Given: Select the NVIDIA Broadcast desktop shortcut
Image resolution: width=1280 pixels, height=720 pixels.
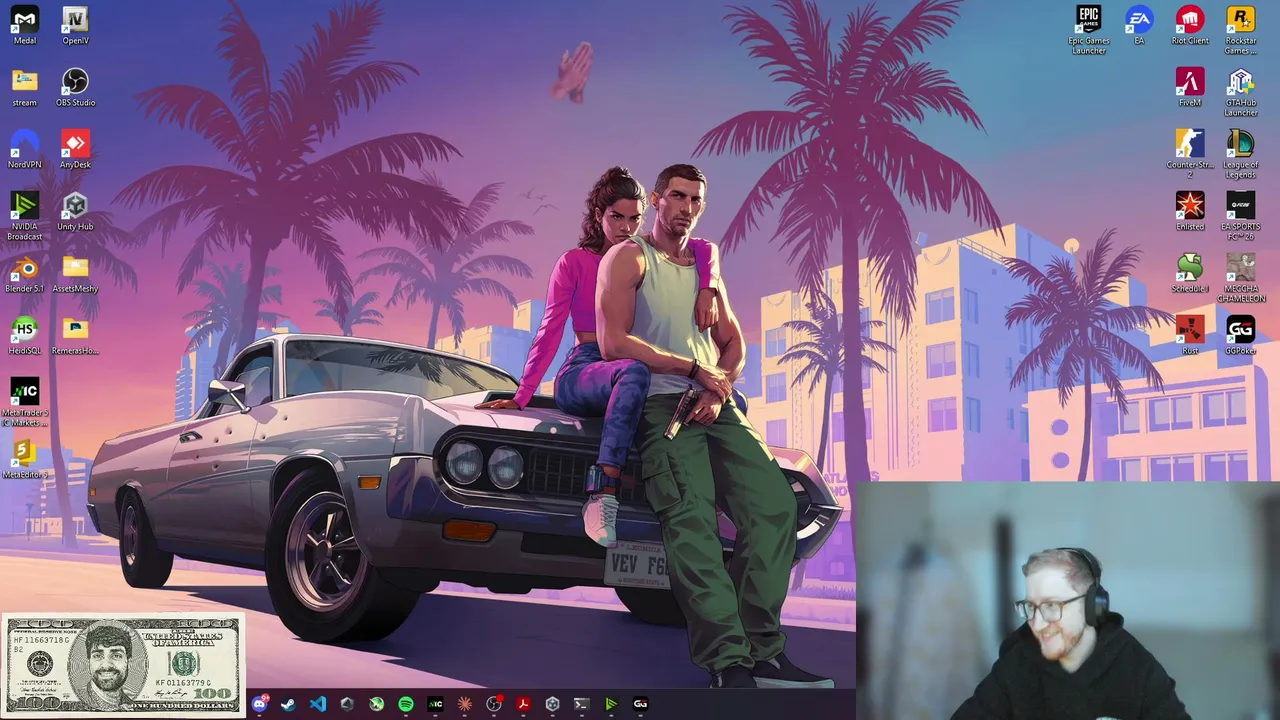Looking at the screenshot, I should (25, 217).
